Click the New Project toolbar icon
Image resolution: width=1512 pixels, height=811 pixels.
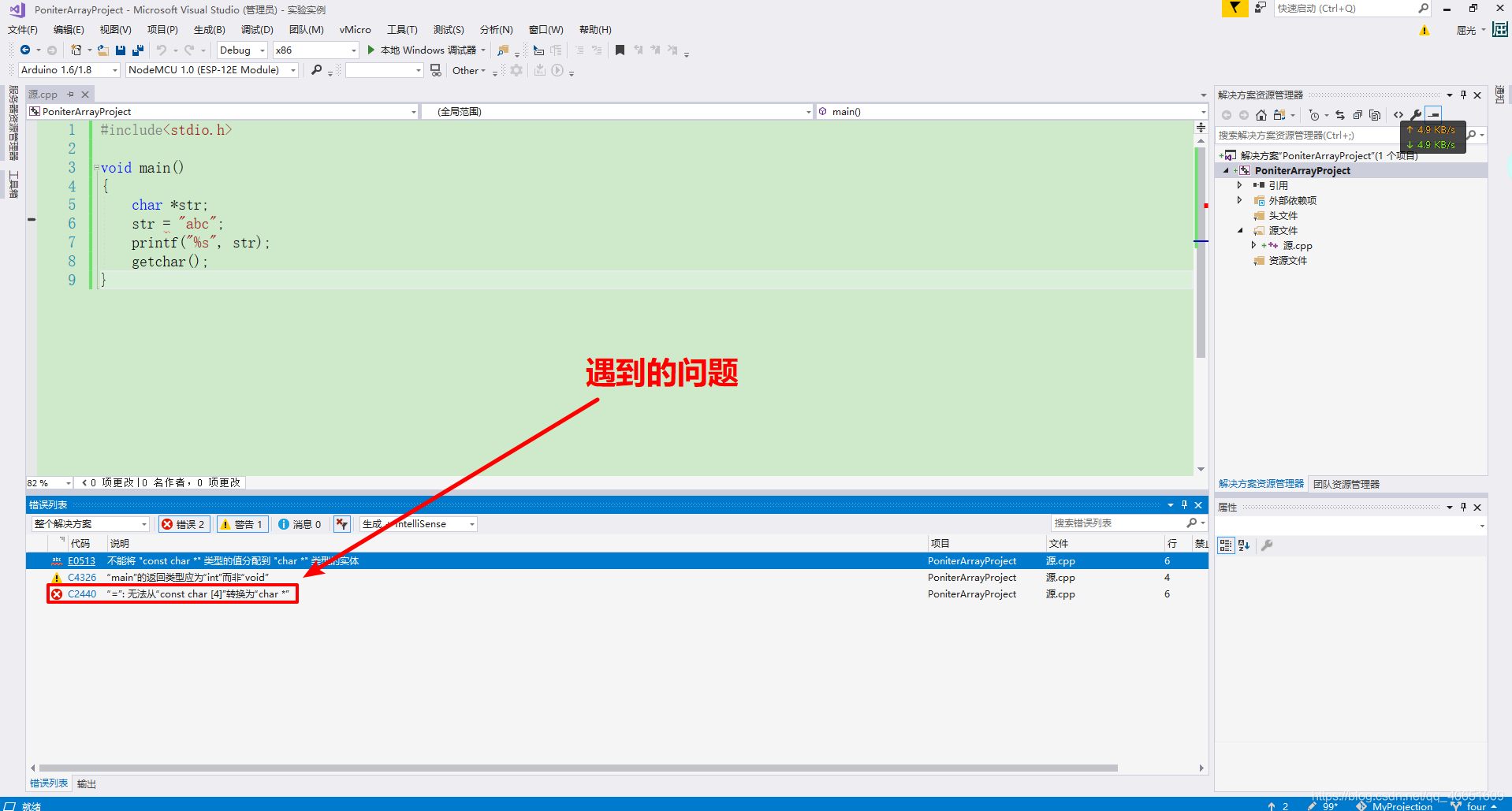(76, 50)
